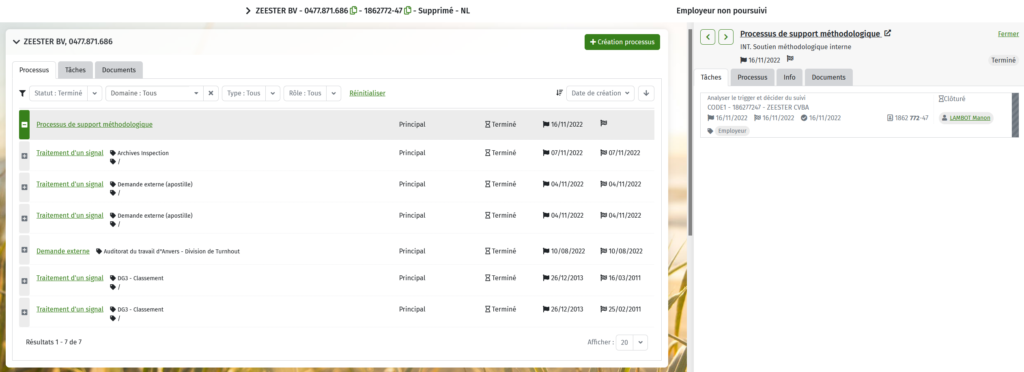1024x372 pixels.
Task: Open the Domaine : Tous combo box
Action: click(154, 93)
